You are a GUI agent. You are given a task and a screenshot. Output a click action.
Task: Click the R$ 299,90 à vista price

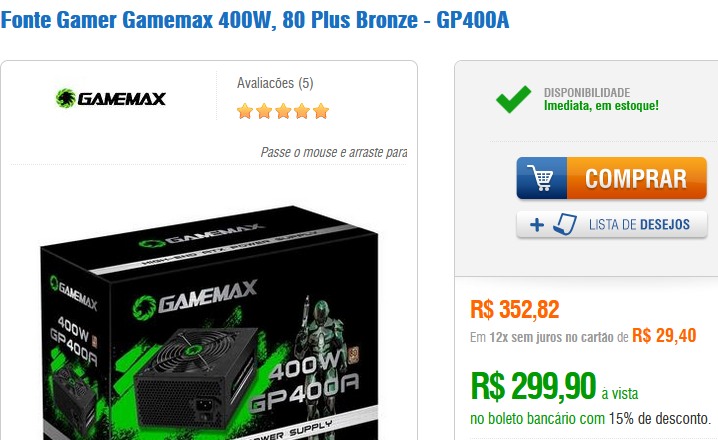point(554,387)
